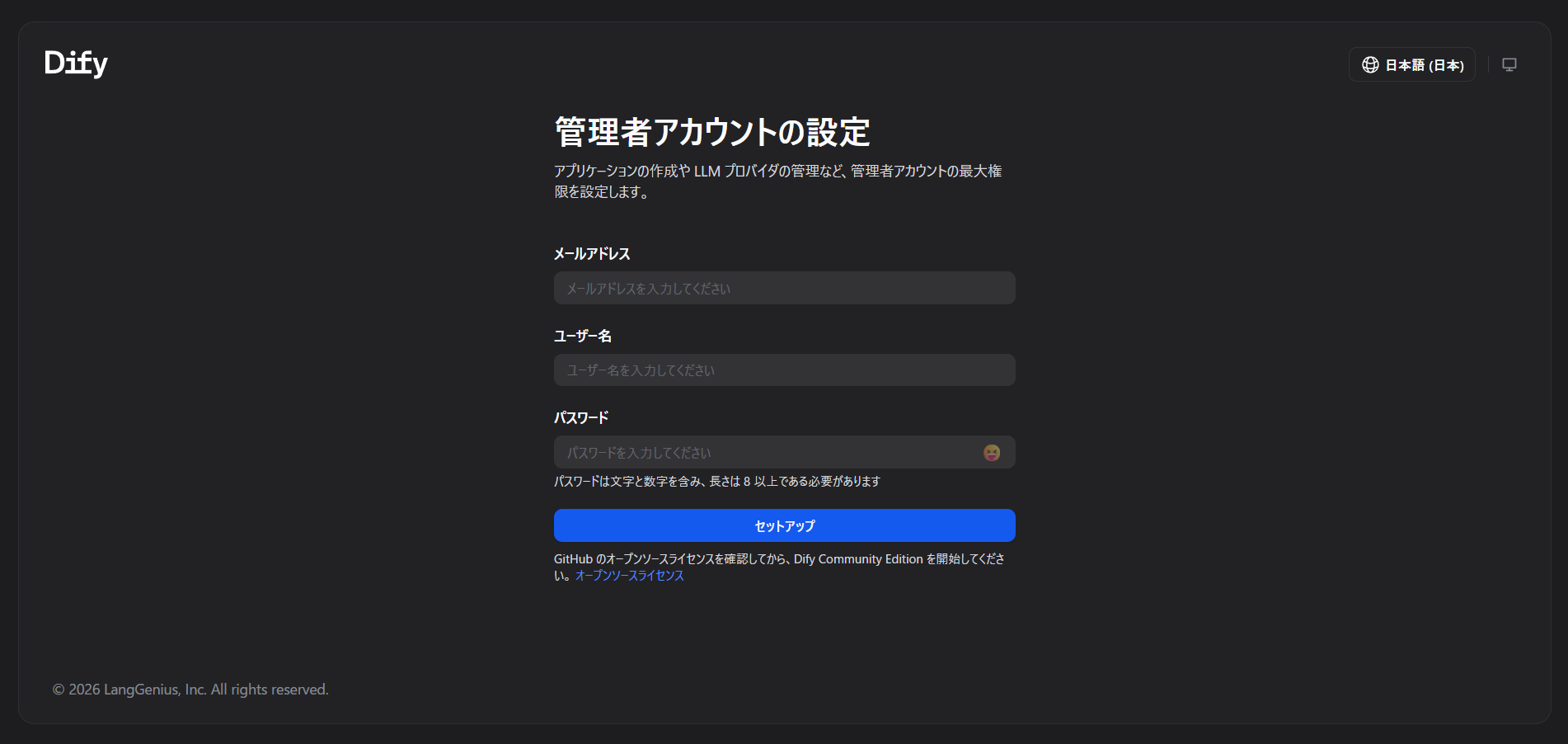This screenshot has width=1568, height=744.
Task: Focus the パスワード input field
Action: [x=784, y=452]
